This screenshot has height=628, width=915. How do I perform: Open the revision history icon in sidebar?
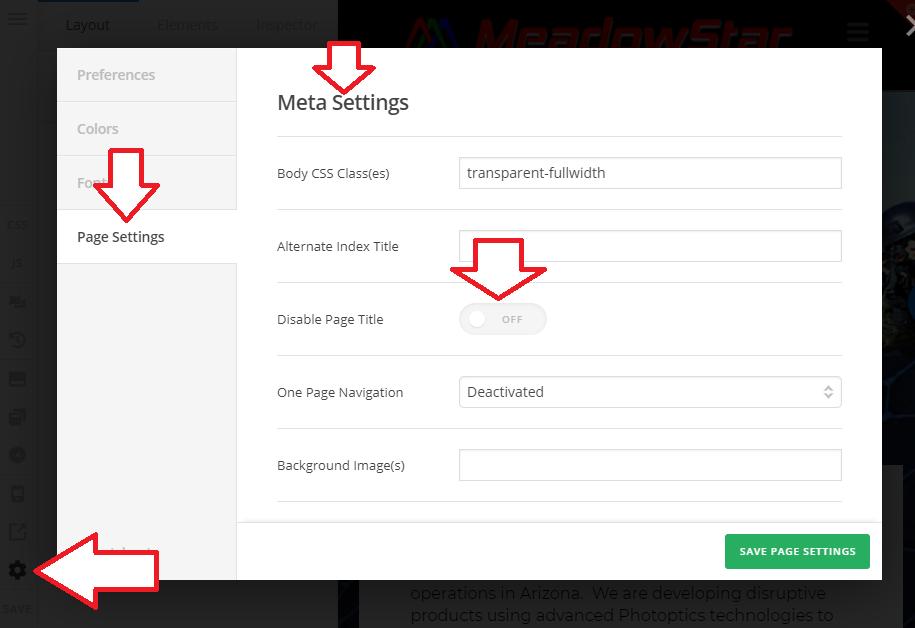[17, 340]
